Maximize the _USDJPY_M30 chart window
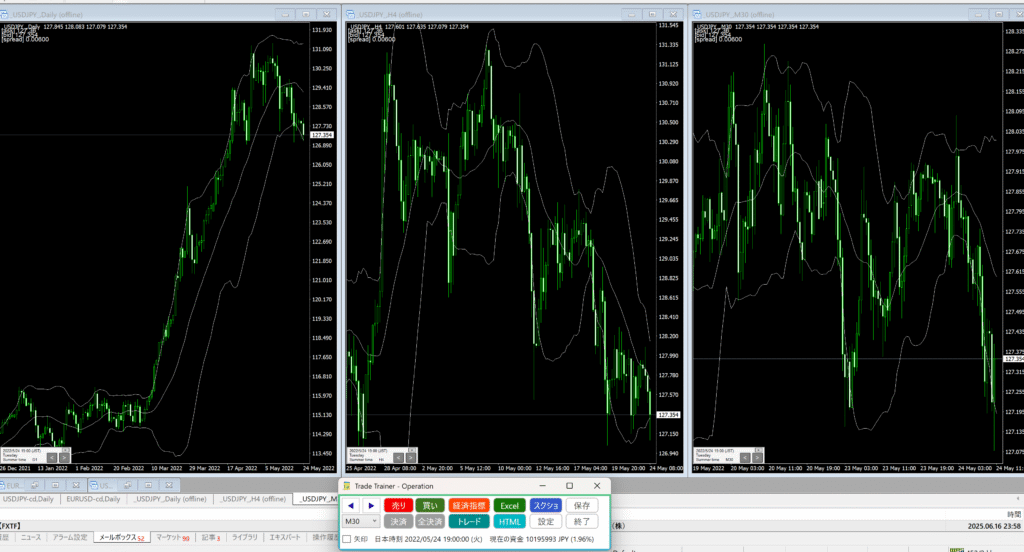 click(999, 14)
